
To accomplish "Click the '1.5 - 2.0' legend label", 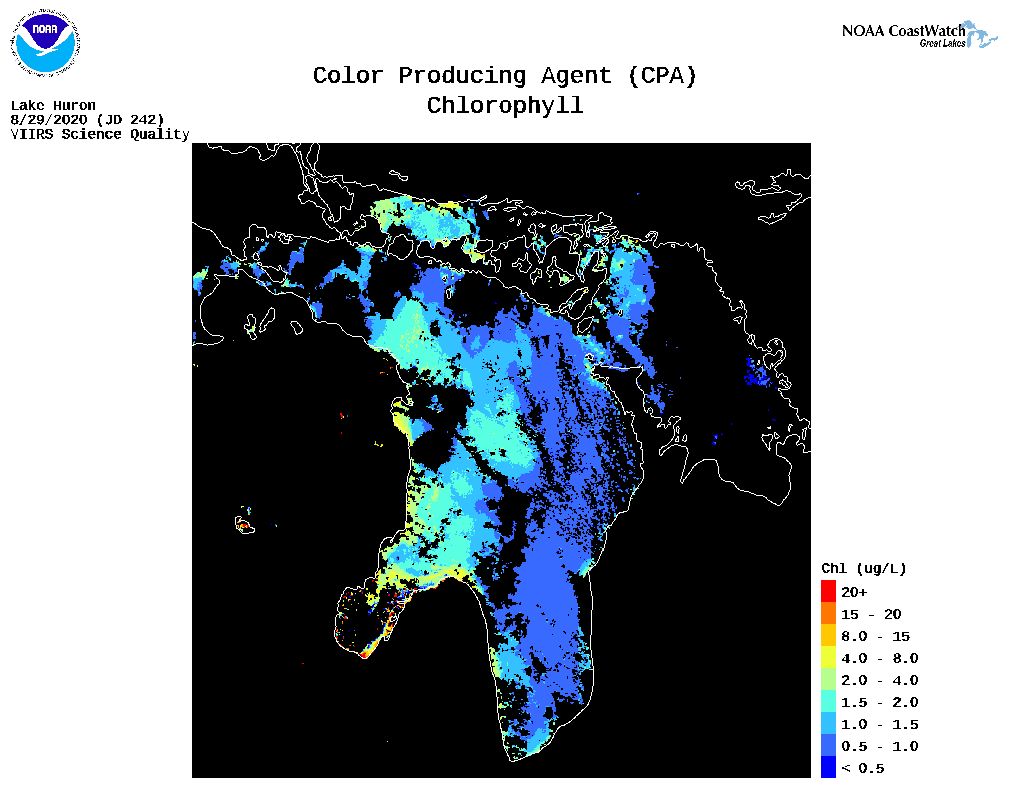I will (x=880, y=702).
